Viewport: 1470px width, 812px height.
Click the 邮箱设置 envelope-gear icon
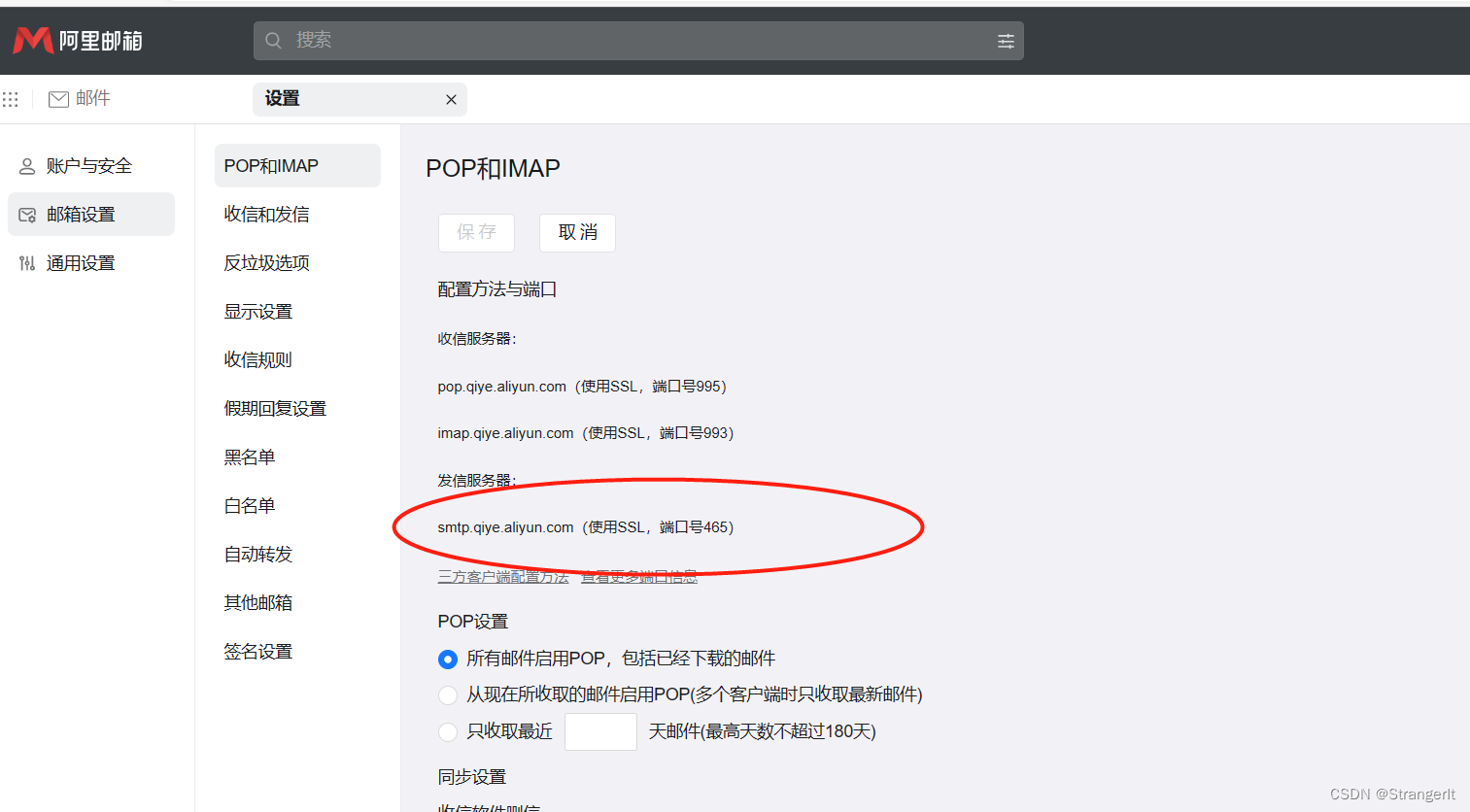pos(27,215)
